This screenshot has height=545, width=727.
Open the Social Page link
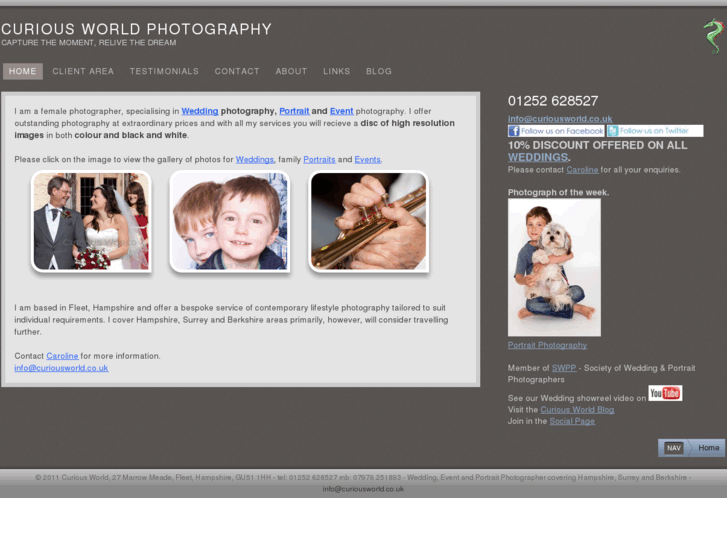click(572, 421)
